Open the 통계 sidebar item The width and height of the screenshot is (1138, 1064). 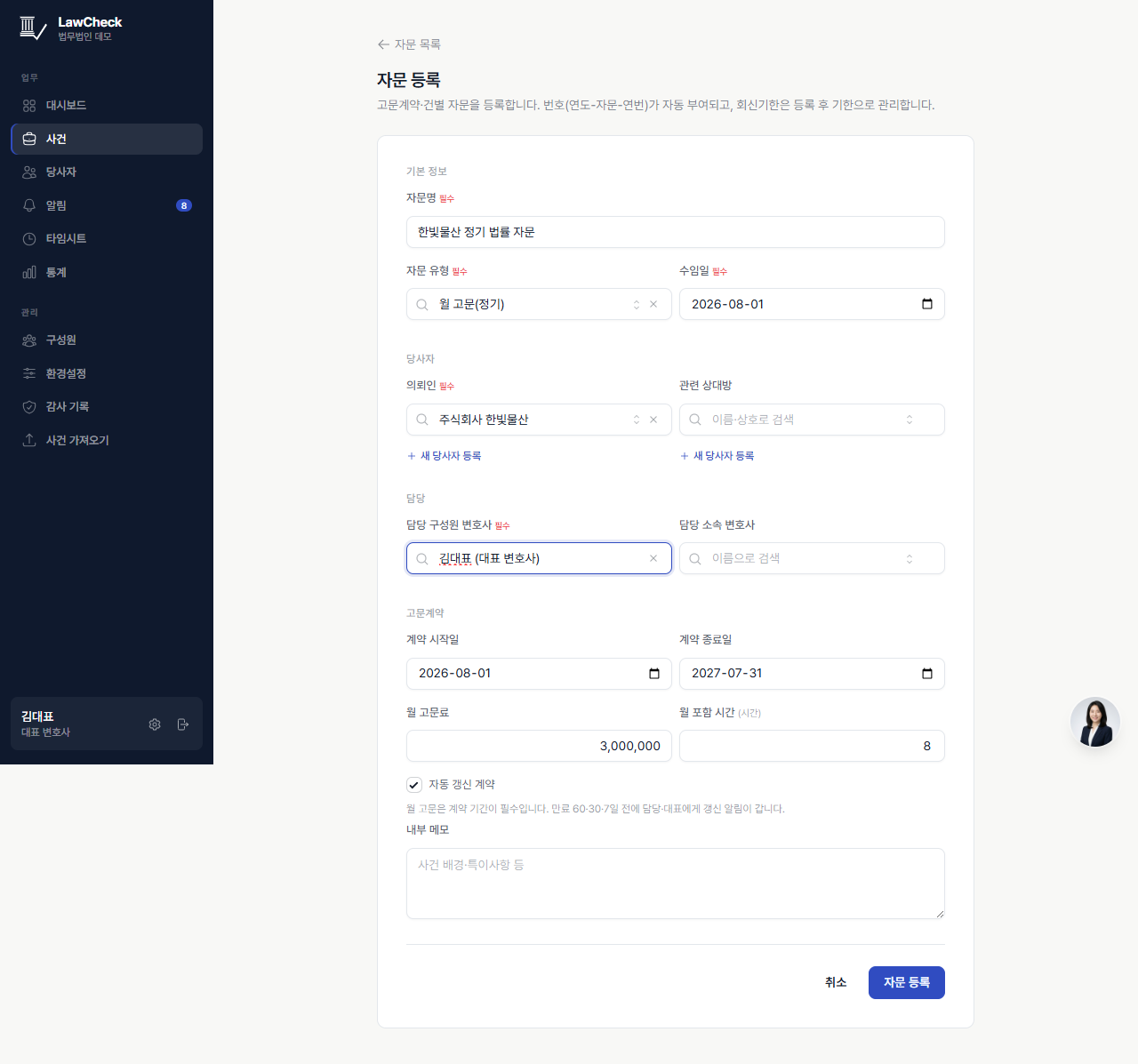[x=107, y=272]
